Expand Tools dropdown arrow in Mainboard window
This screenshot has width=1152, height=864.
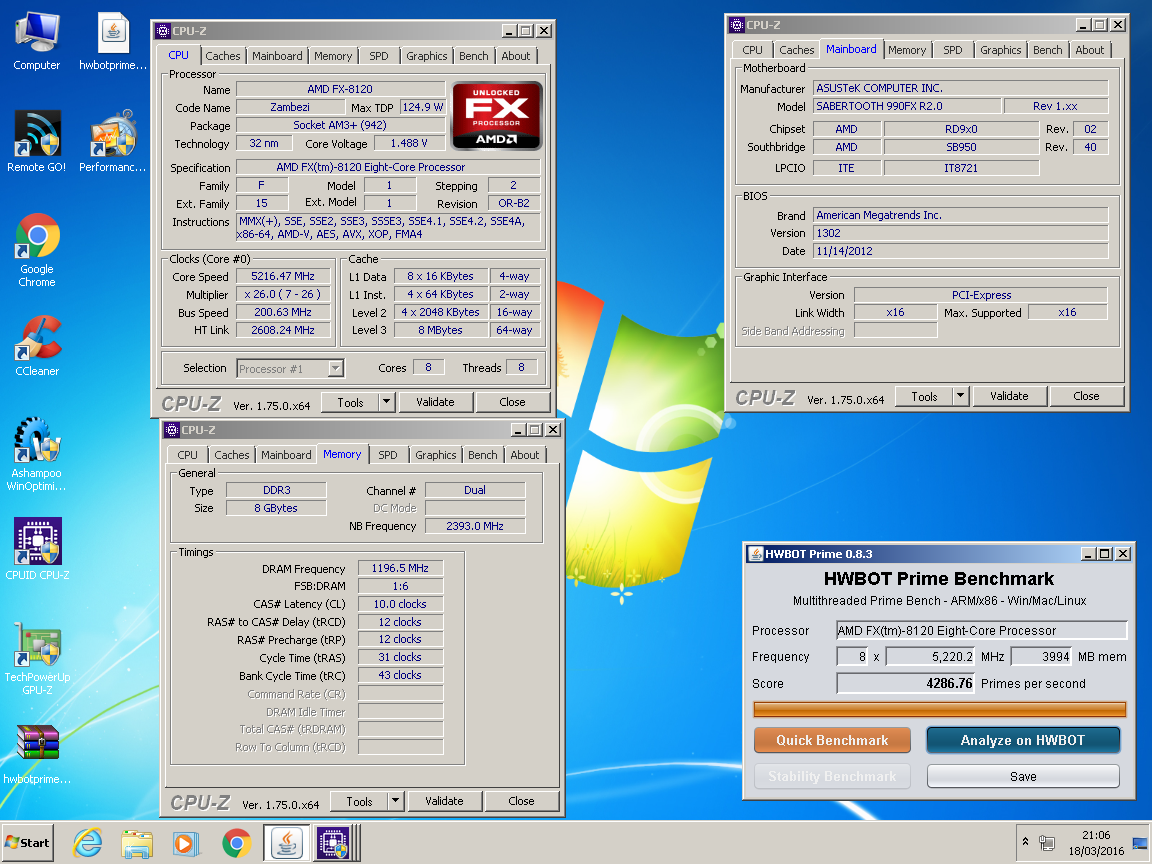click(x=961, y=397)
